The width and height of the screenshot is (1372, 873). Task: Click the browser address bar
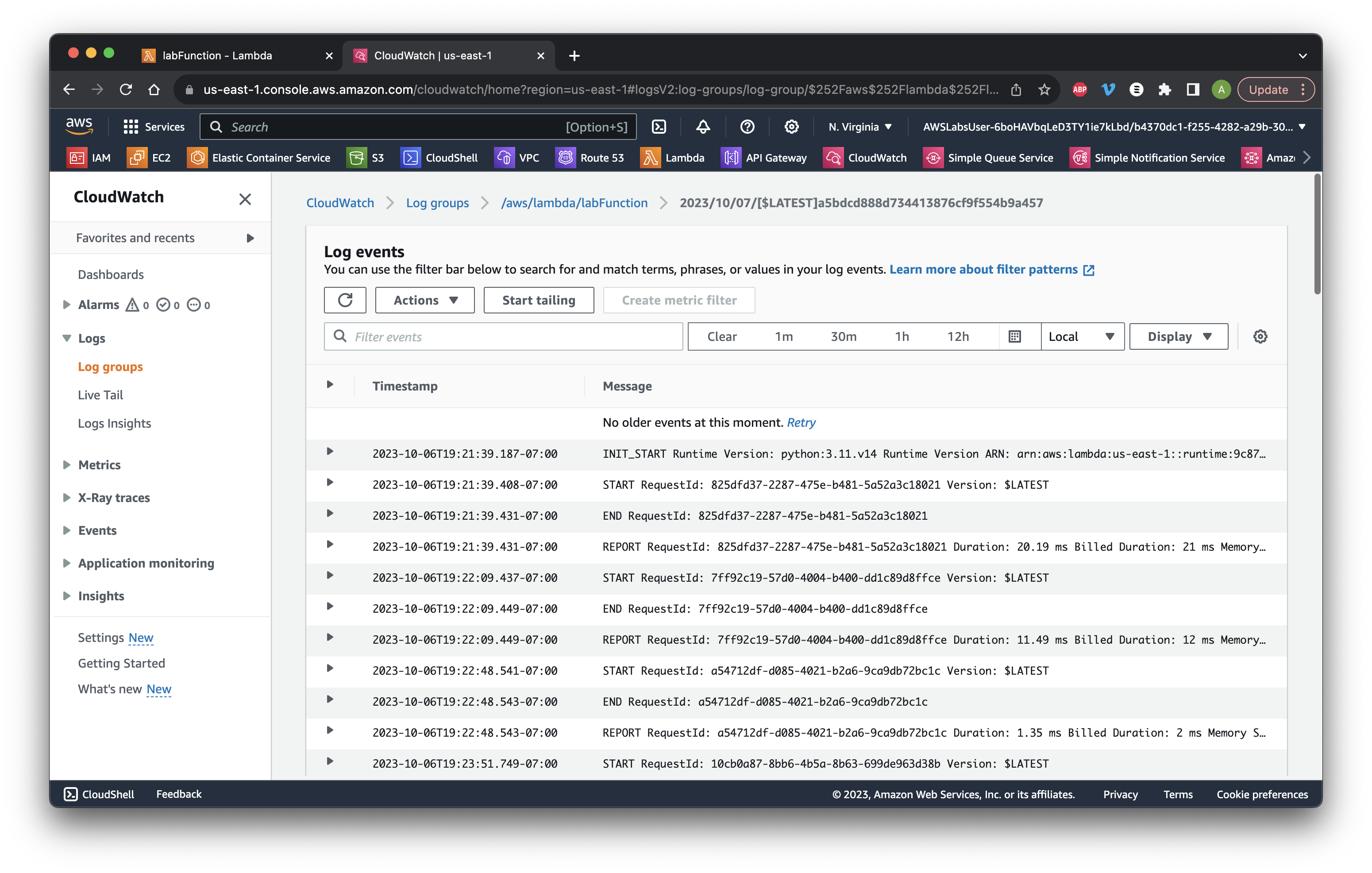(x=601, y=89)
